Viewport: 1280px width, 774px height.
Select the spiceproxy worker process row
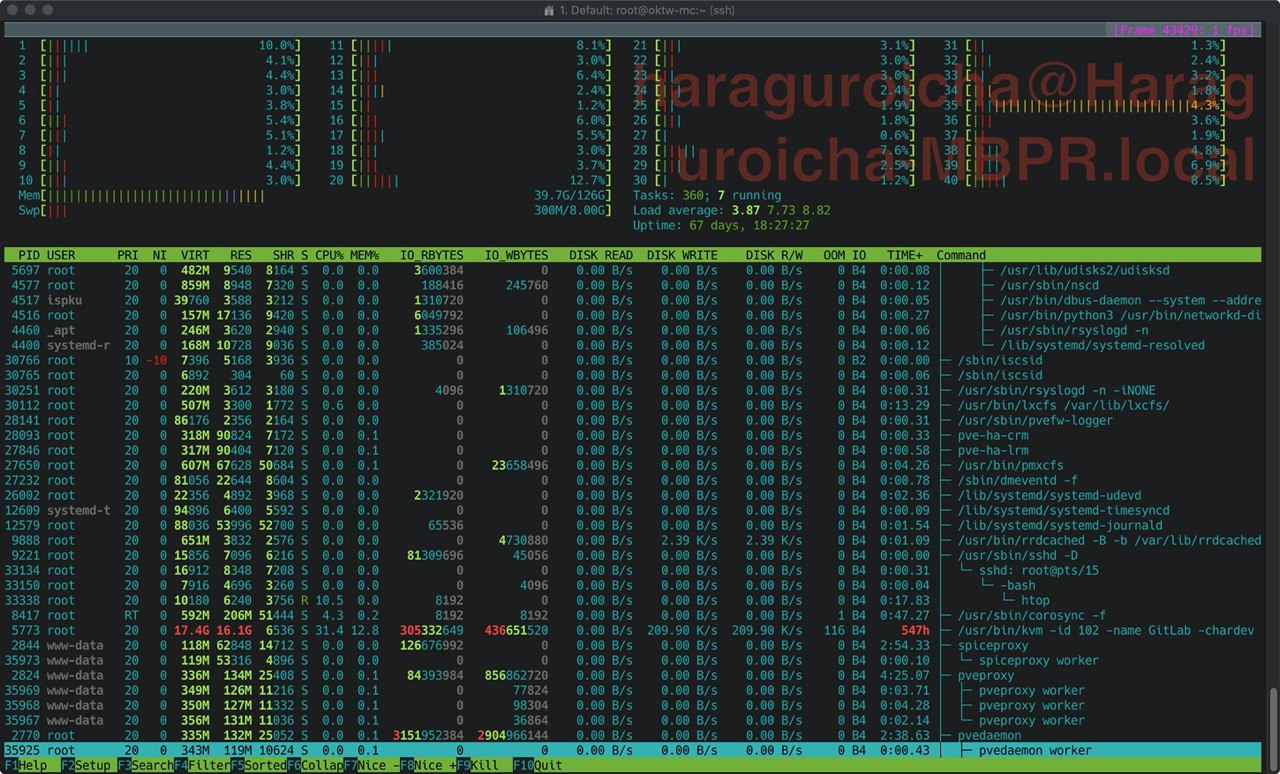(633, 660)
